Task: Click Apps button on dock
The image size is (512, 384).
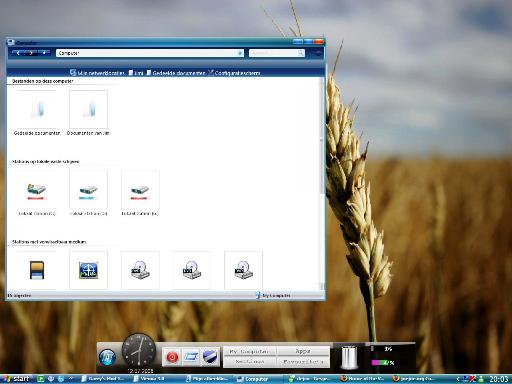Action: pyautogui.click(x=303, y=351)
